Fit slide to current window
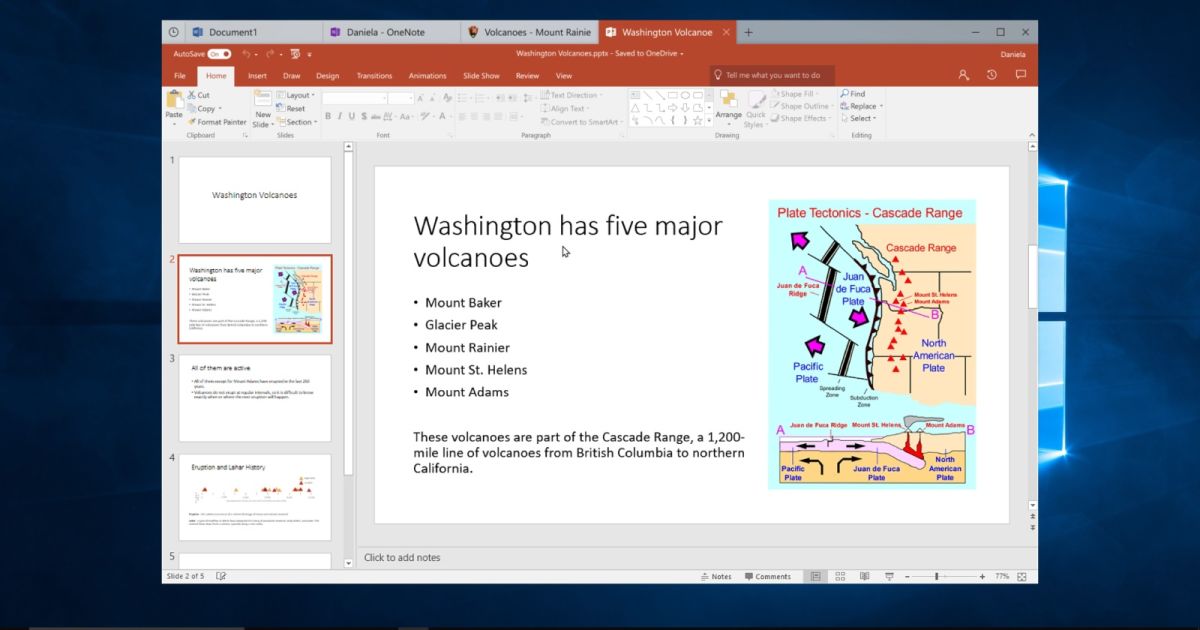 tap(1020, 577)
